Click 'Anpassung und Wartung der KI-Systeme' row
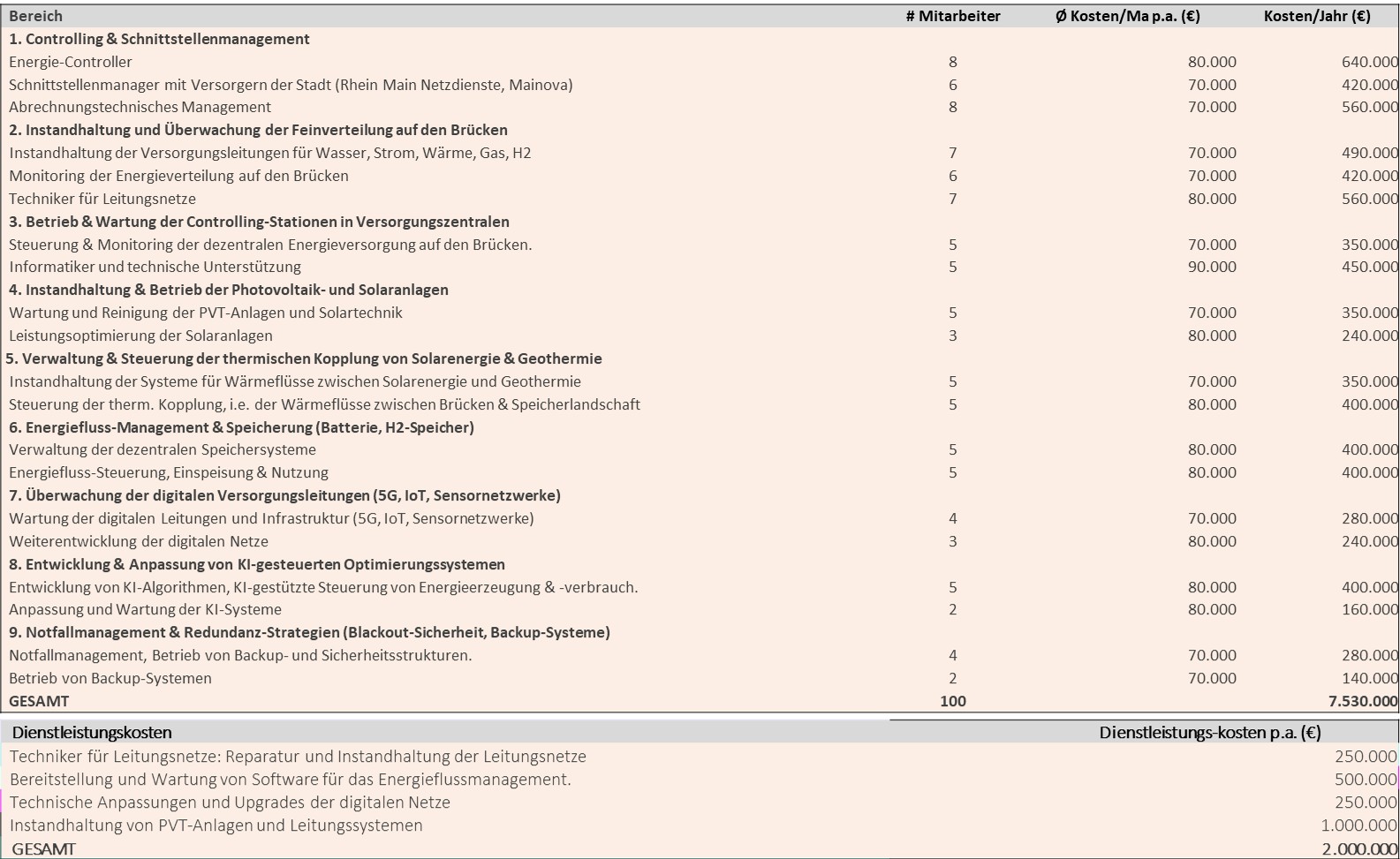Viewport: 1400px width, 859px height. pyautogui.click(x=145, y=609)
